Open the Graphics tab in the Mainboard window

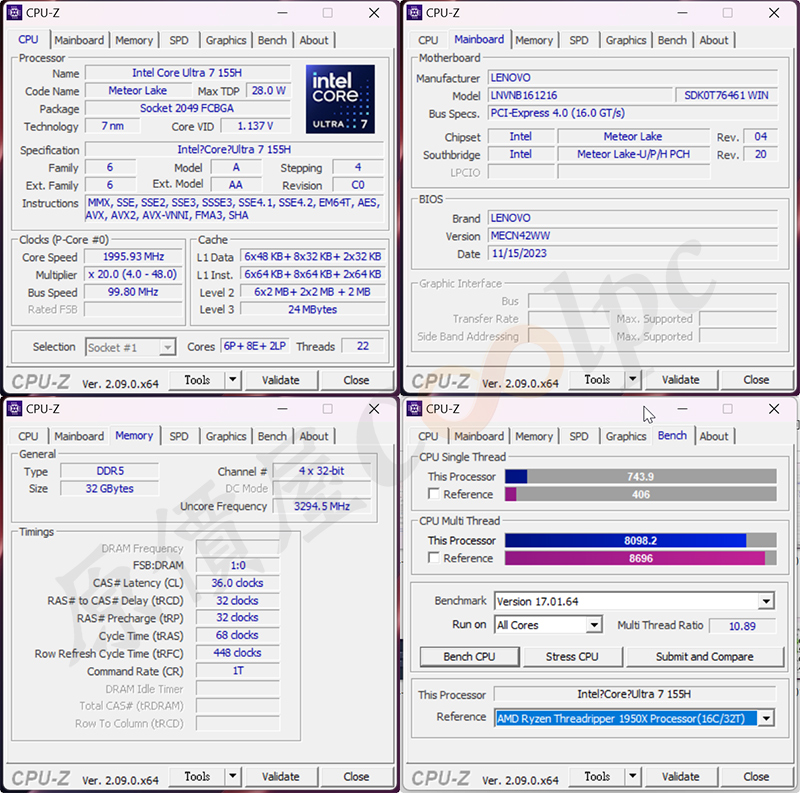click(x=626, y=40)
